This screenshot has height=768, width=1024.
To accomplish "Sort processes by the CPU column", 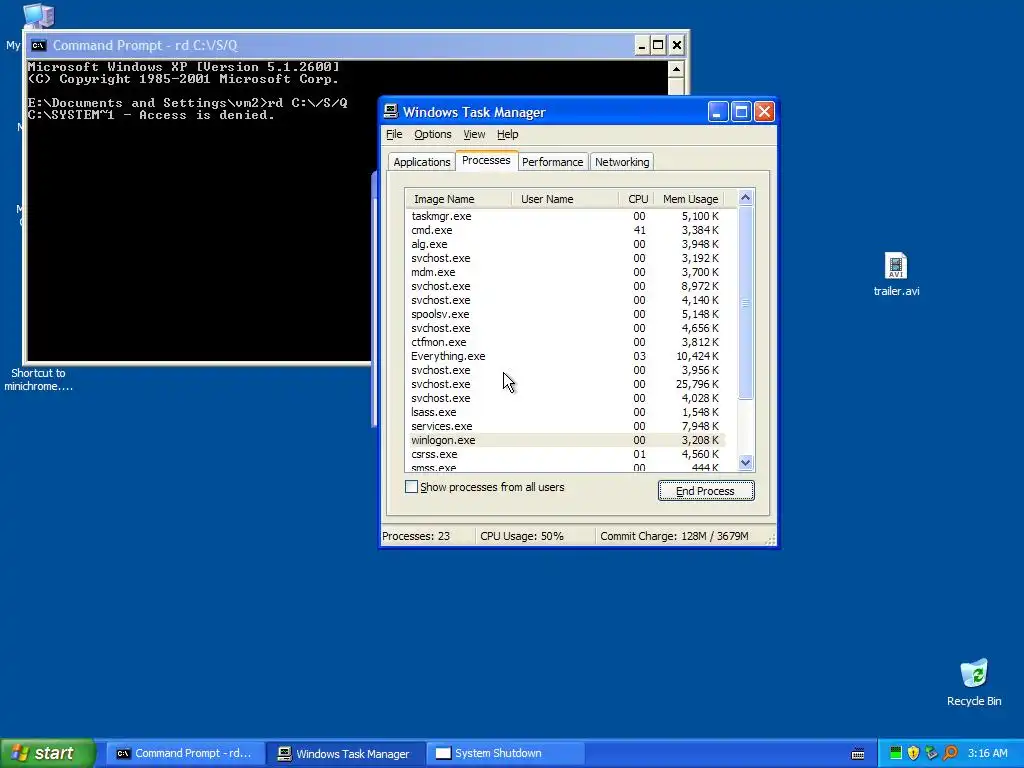I will (x=637, y=199).
